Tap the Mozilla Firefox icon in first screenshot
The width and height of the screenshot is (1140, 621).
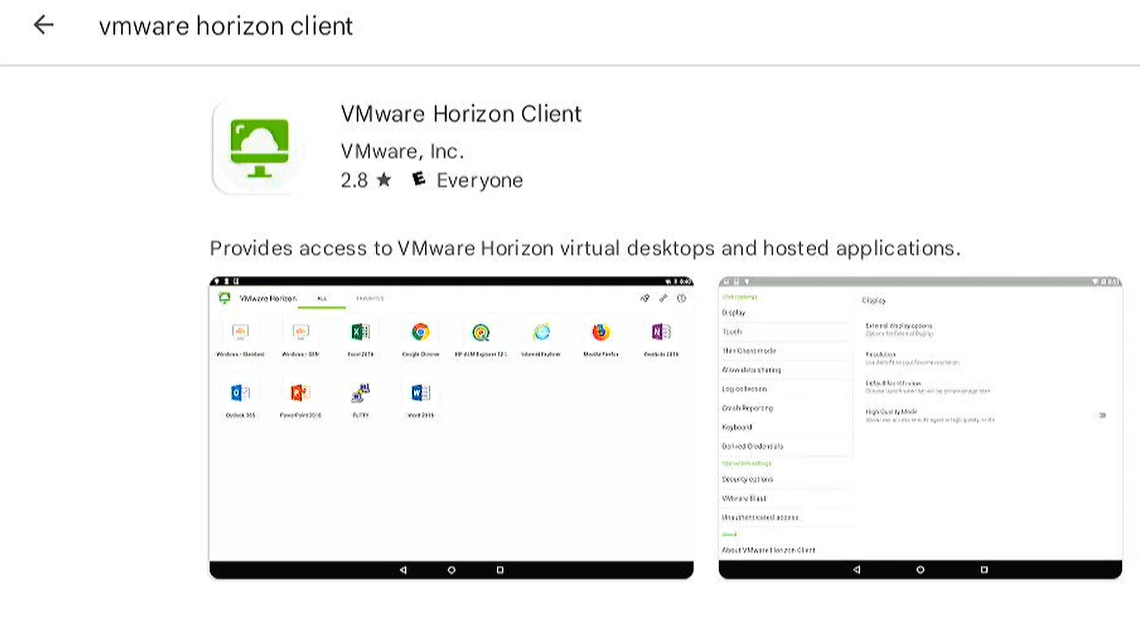(x=601, y=332)
